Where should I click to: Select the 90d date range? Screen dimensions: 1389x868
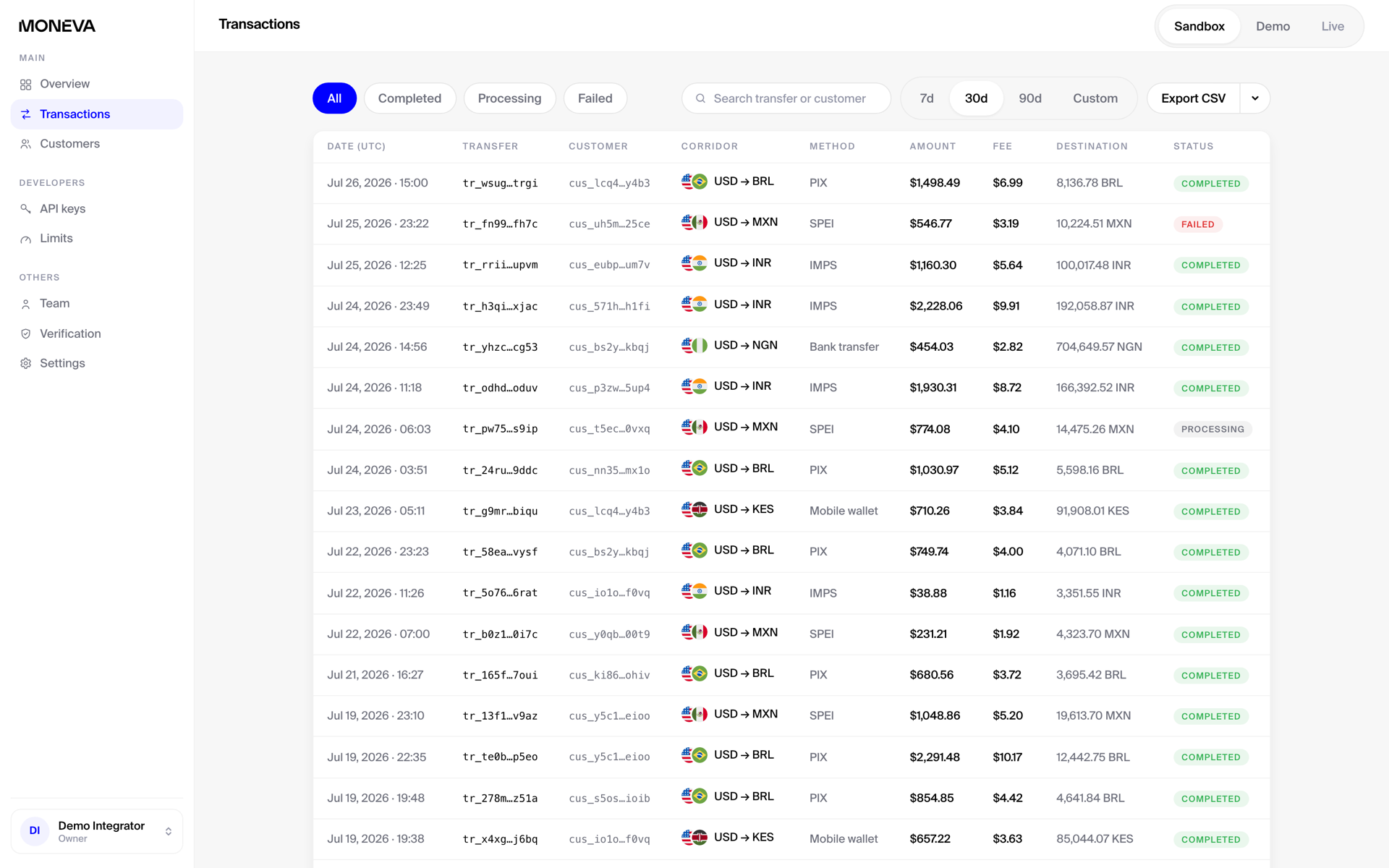tap(1030, 98)
